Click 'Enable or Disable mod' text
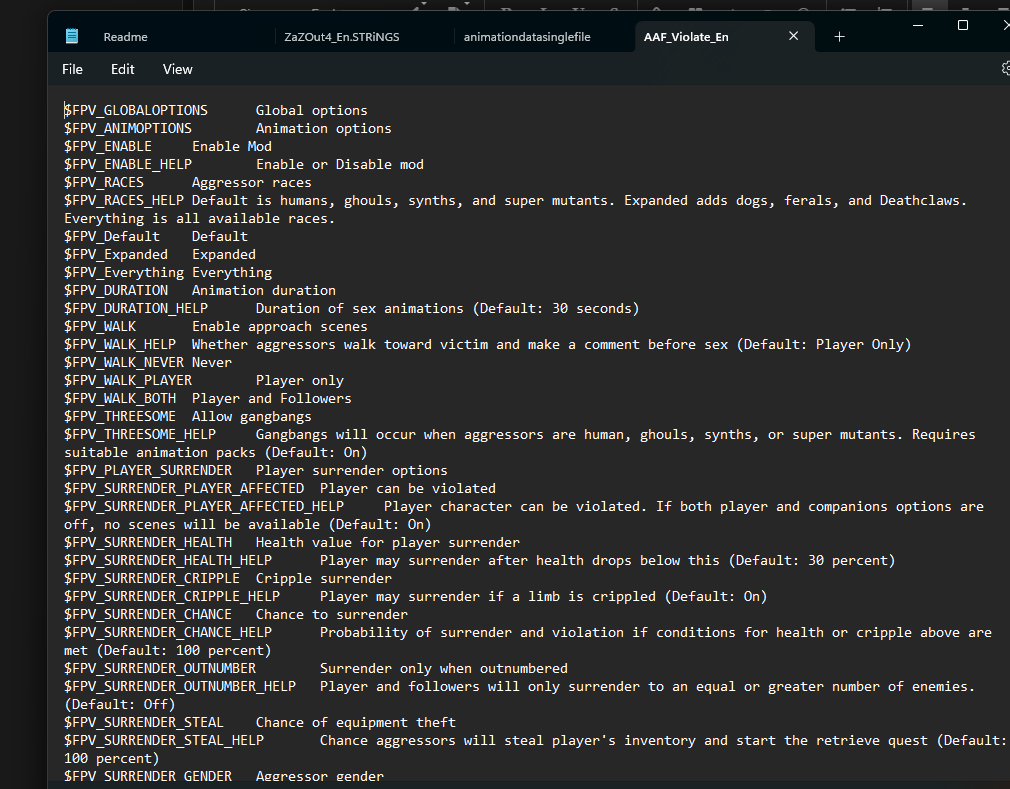The width and height of the screenshot is (1010, 789). (x=340, y=164)
